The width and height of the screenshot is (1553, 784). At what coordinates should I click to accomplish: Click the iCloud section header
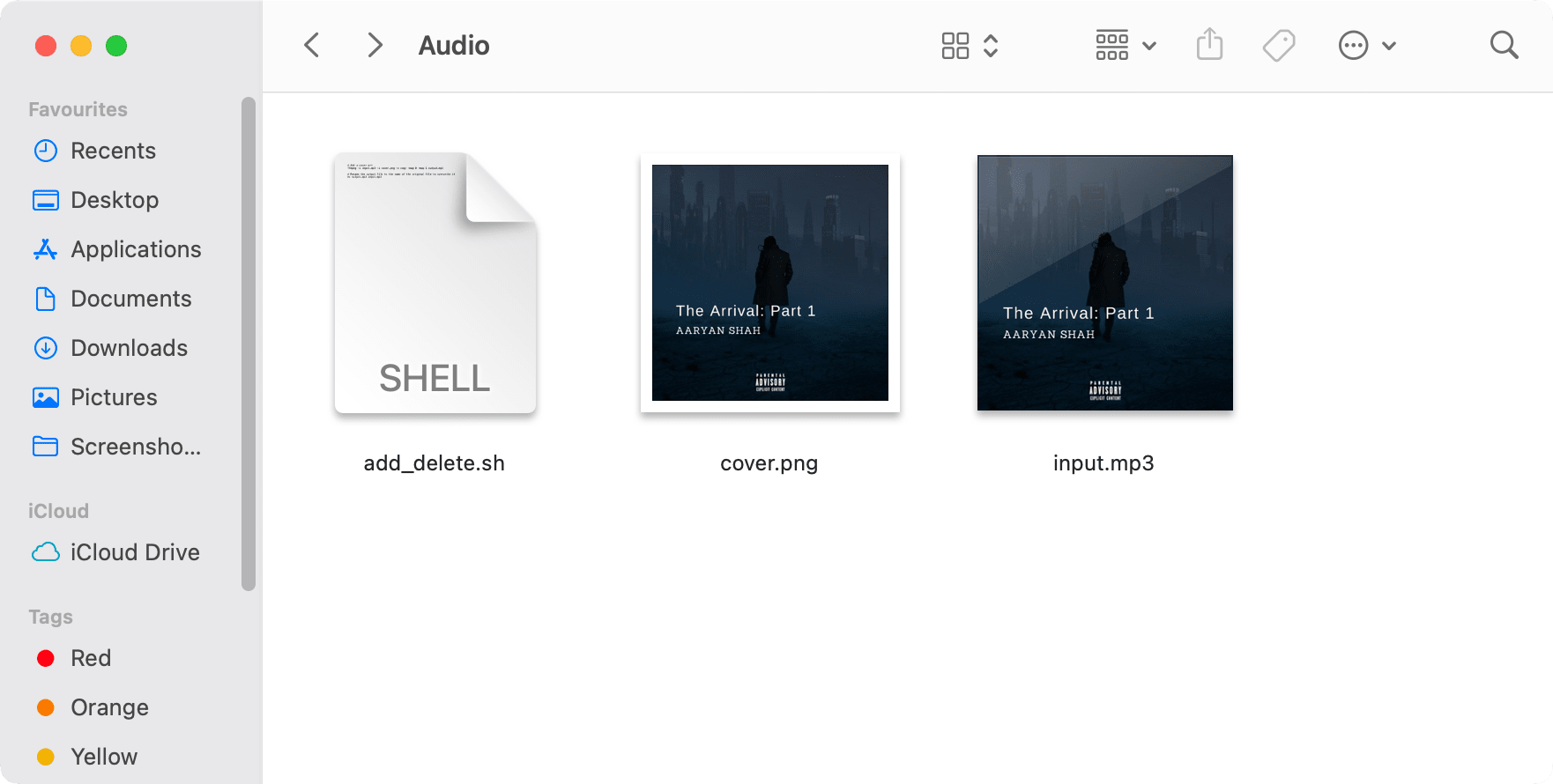[58, 511]
